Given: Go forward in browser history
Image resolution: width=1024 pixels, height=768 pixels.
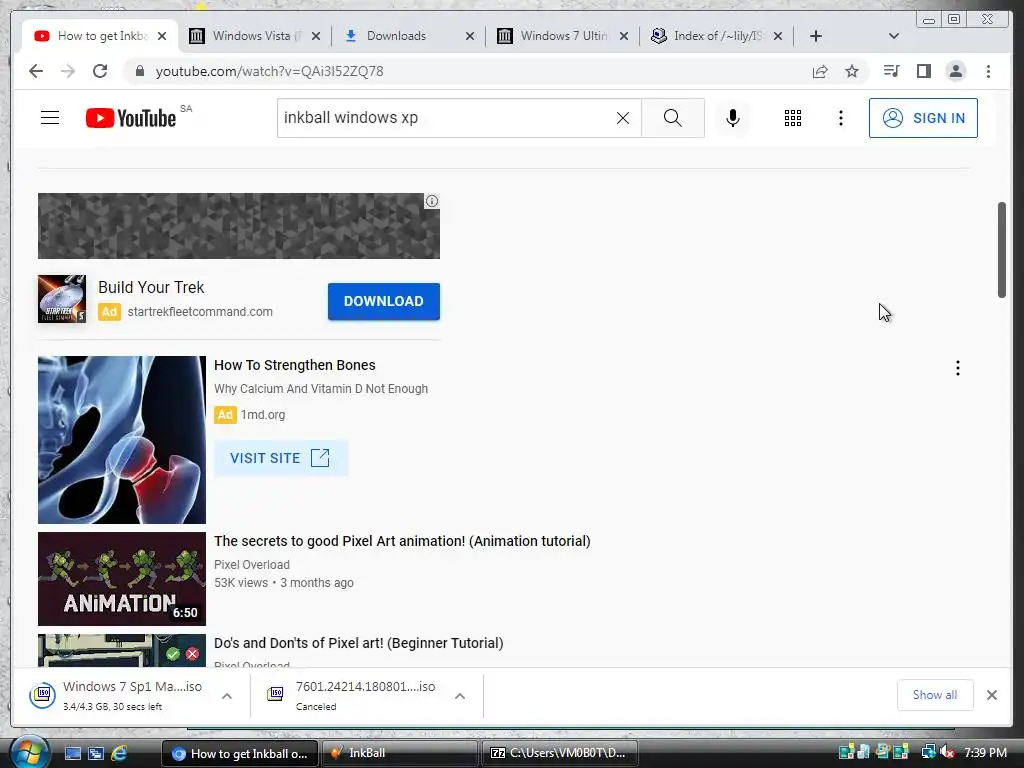Looking at the screenshot, I should coord(68,71).
